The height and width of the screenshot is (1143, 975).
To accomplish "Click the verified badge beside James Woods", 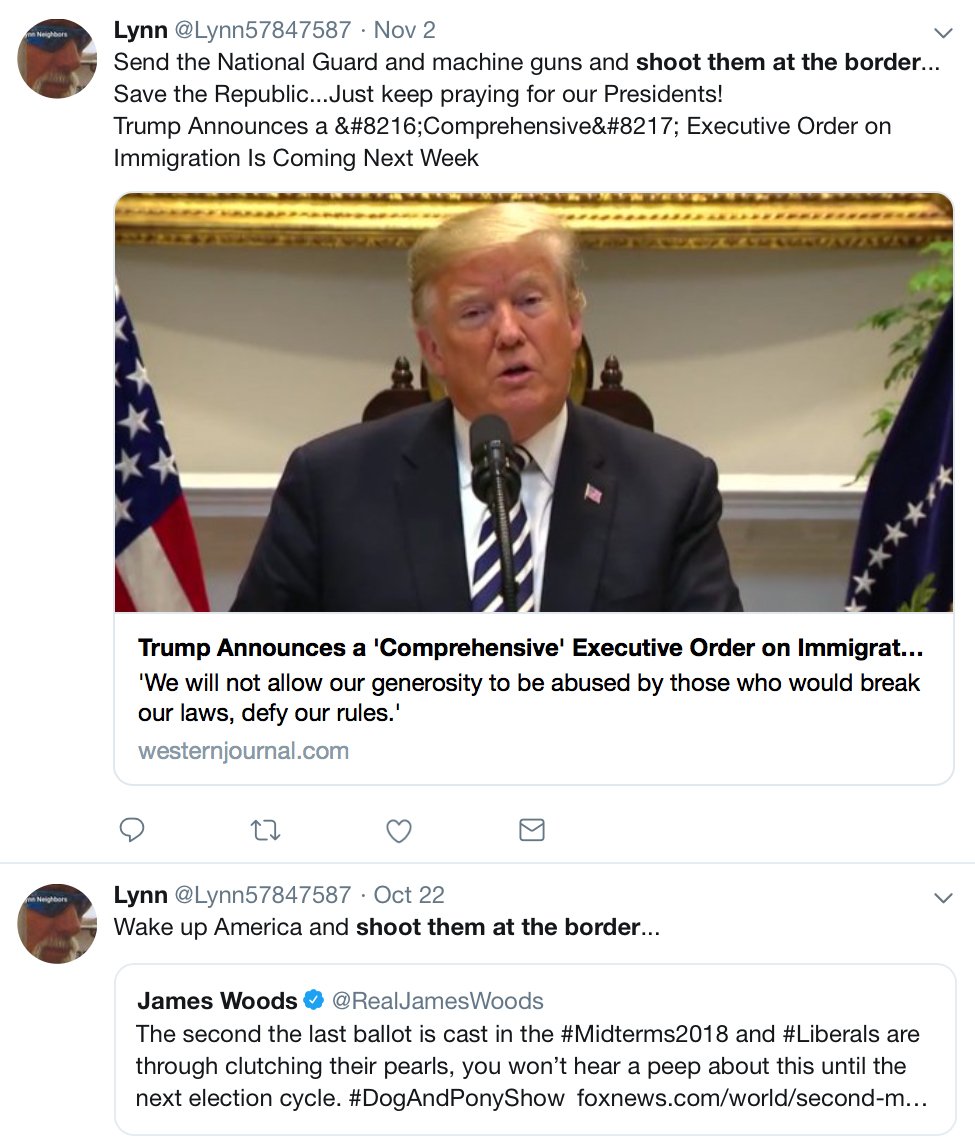I will (x=313, y=1000).
